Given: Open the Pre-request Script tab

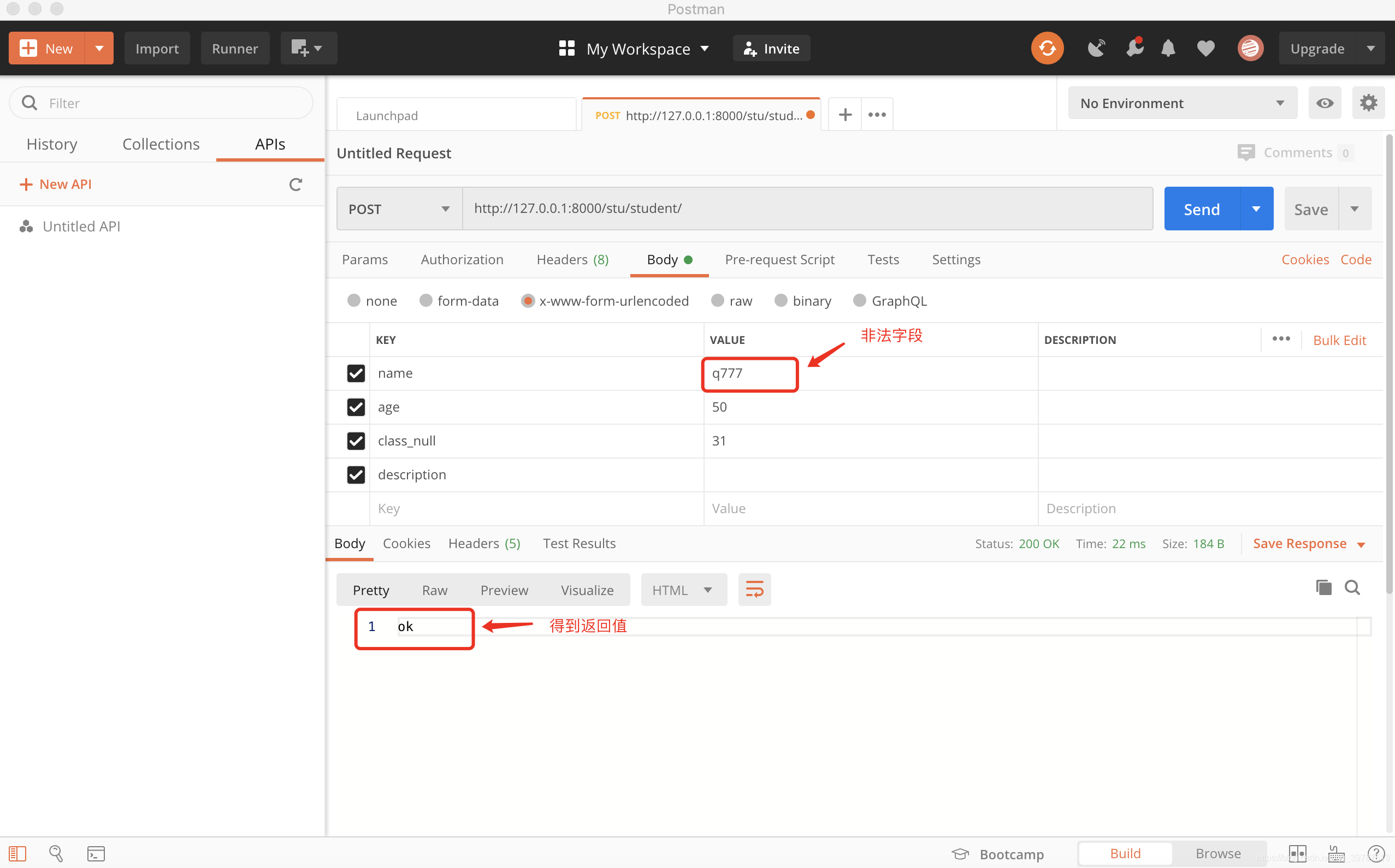Looking at the screenshot, I should click(x=779, y=259).
